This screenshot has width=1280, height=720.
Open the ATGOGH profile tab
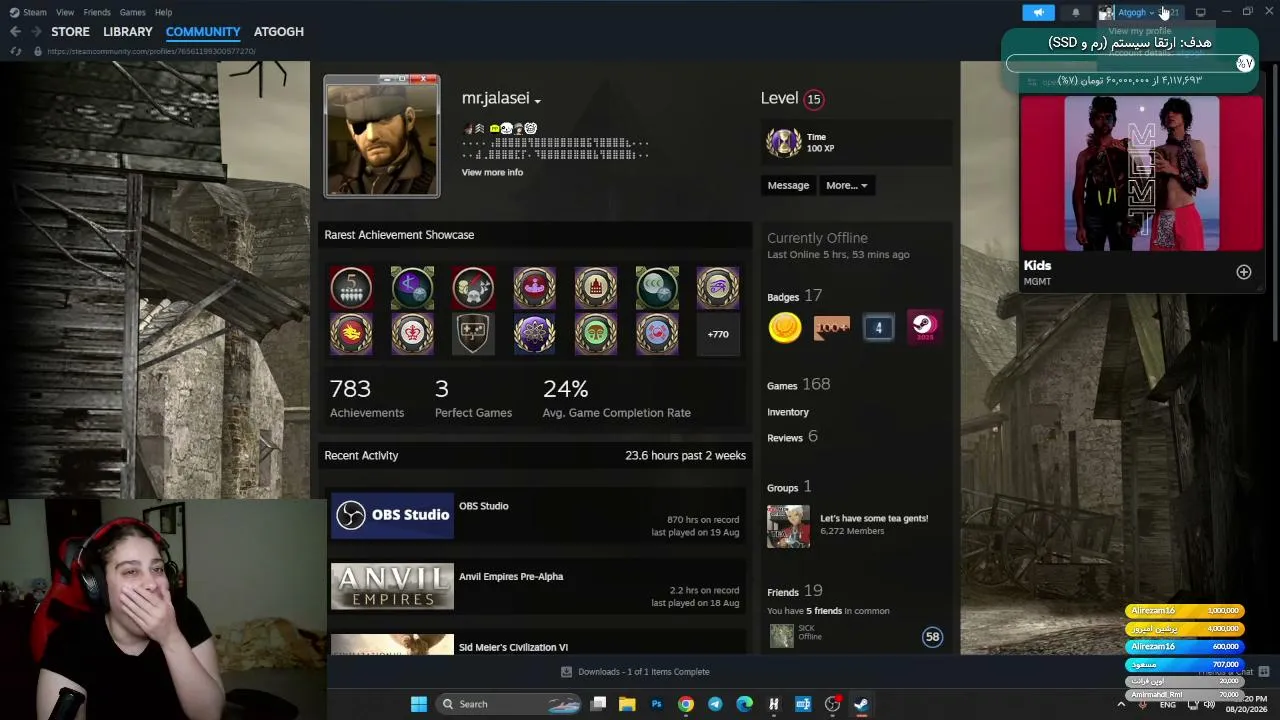[x=279, y=32]
